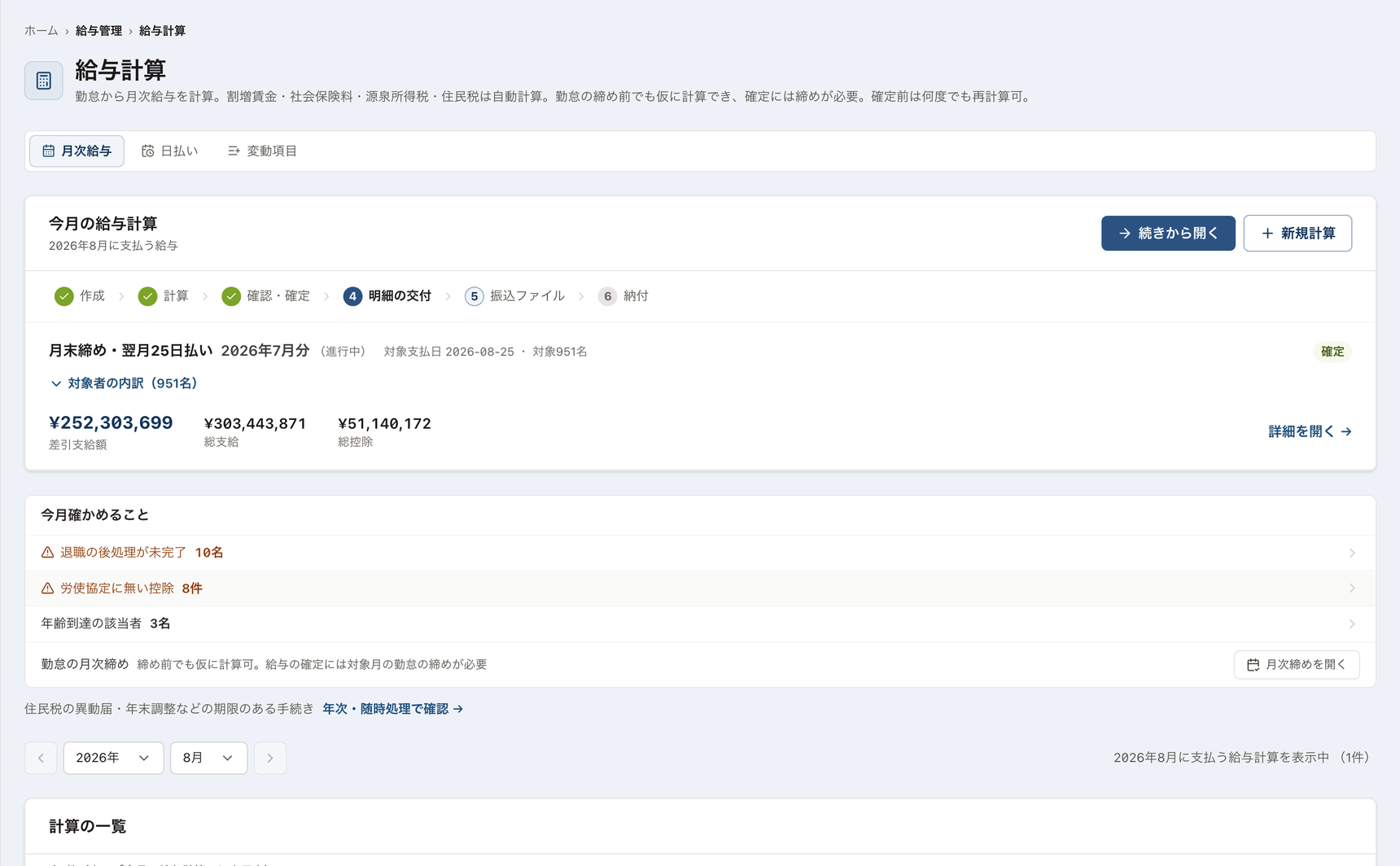Open the 労使協定に無い控除 8件 row
This screenshot has width=1400, height=866.
700,588
